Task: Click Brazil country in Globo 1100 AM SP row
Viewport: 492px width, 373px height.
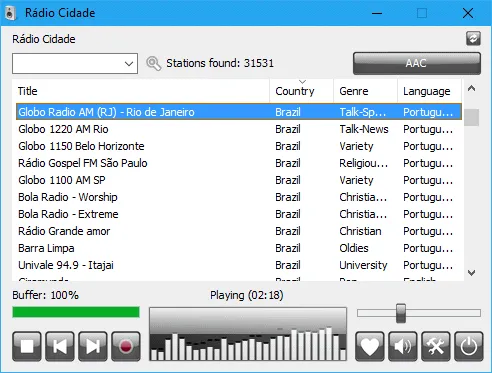Action: [x=288, y=180]
